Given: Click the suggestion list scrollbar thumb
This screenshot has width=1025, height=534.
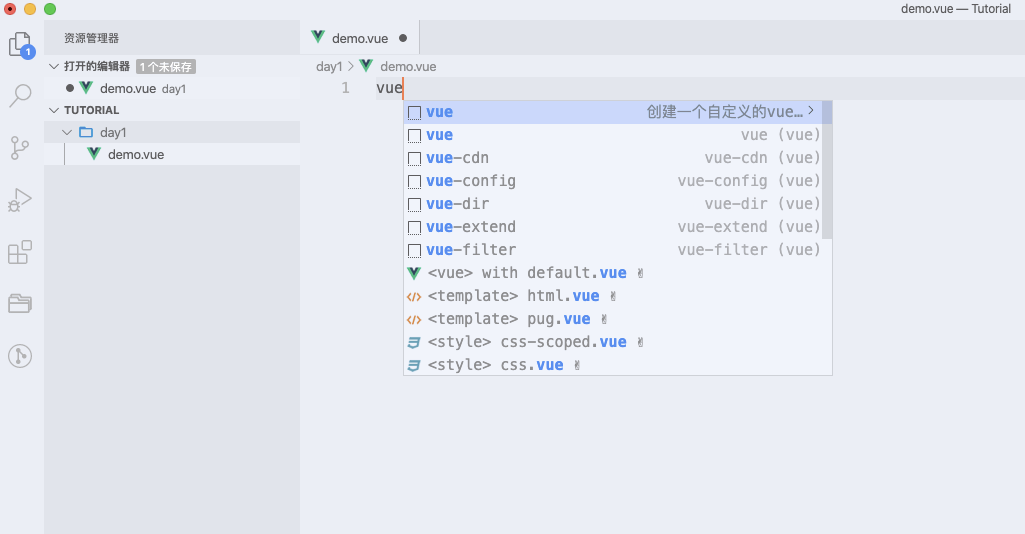Looking at the screenshot, I should click(827, 170).
